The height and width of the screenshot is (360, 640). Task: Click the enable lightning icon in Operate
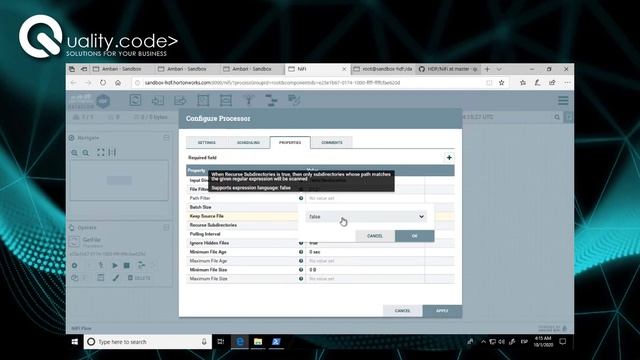tap(101, 265)
